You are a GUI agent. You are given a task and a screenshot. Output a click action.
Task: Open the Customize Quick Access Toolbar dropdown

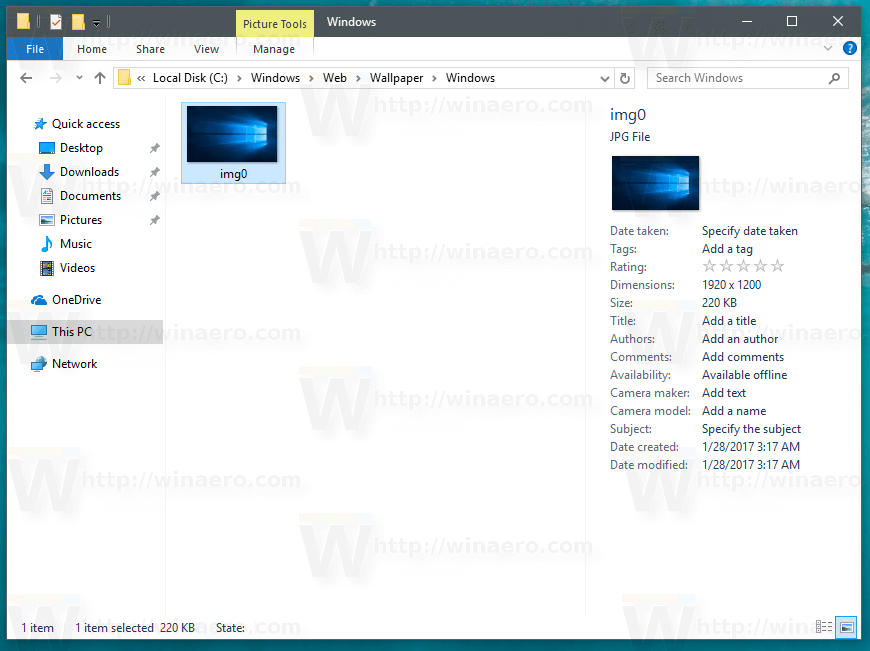(96, 20)
